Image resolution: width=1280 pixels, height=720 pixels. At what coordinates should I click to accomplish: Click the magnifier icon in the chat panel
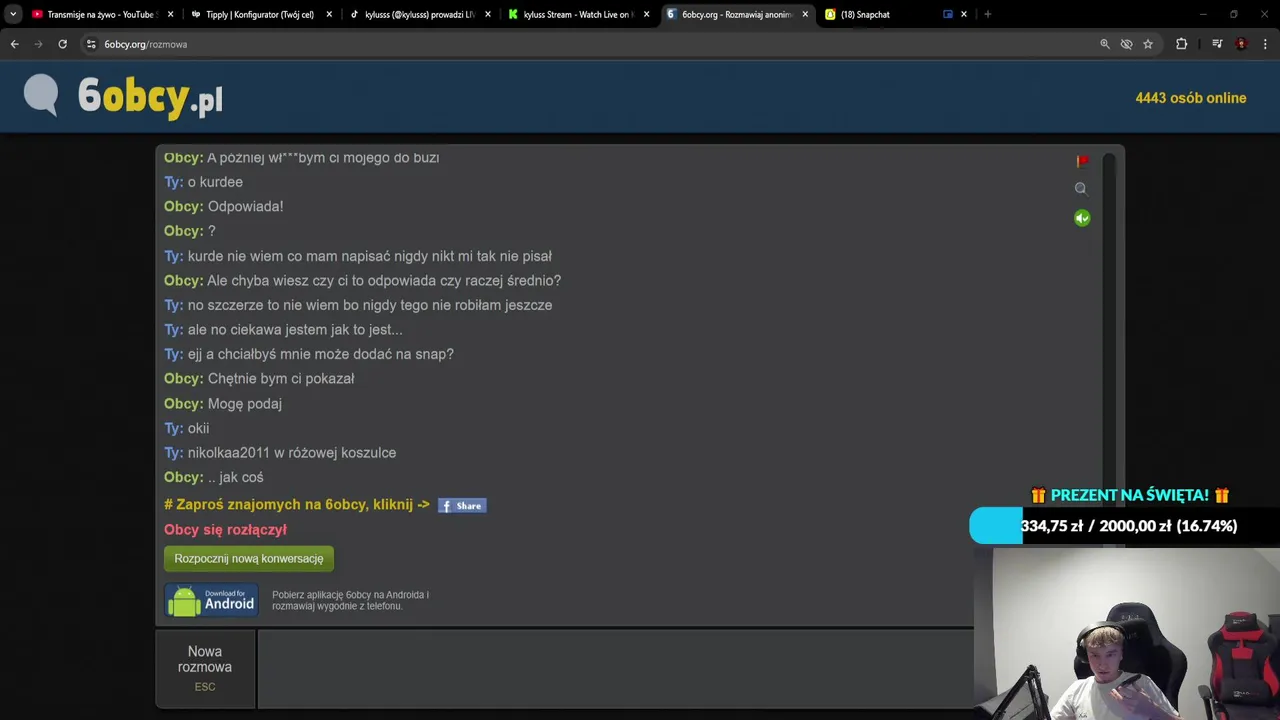pos(1080,188)
